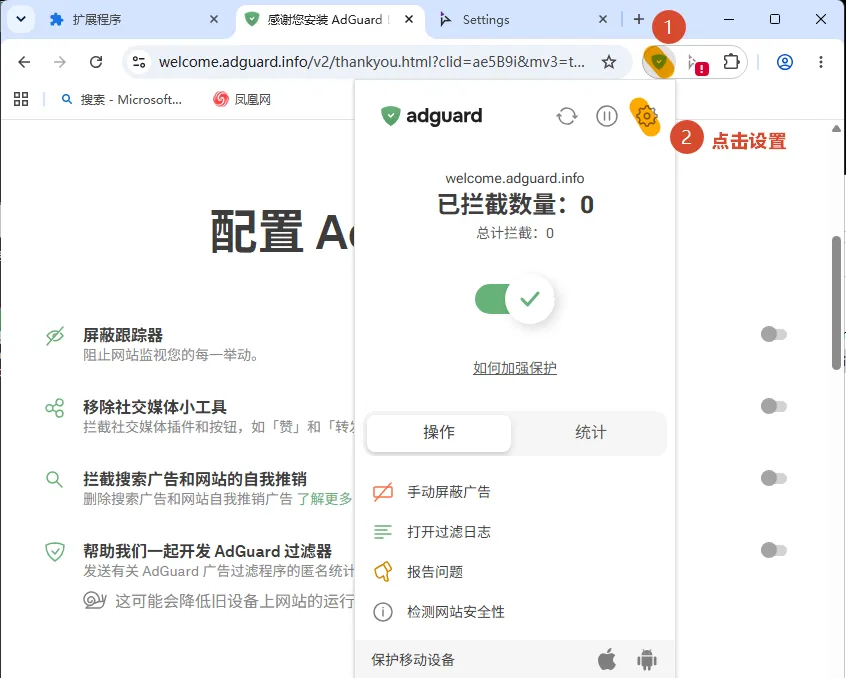Click the address bar URL field

[372, 62]
